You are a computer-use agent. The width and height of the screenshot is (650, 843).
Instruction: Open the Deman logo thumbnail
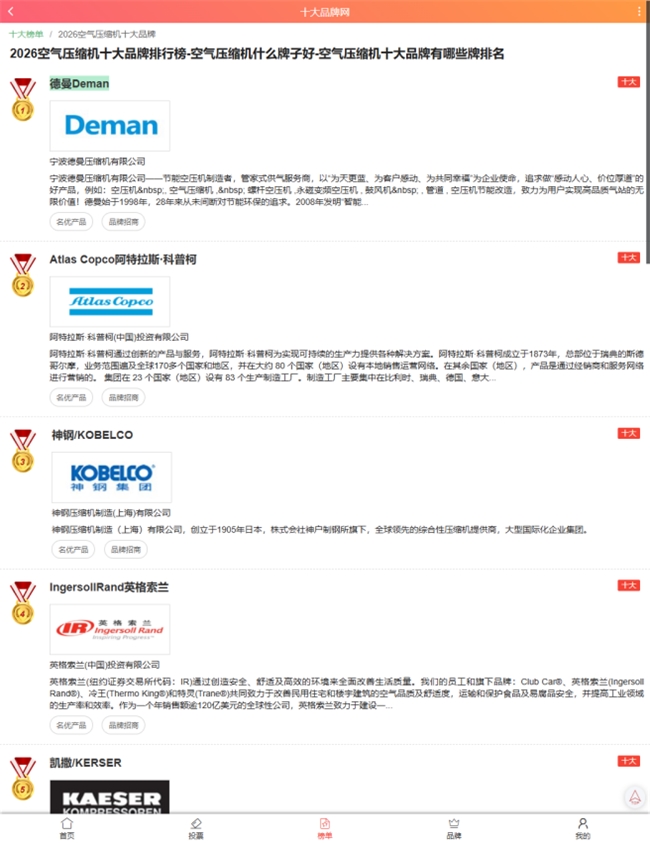click(110, 126)
